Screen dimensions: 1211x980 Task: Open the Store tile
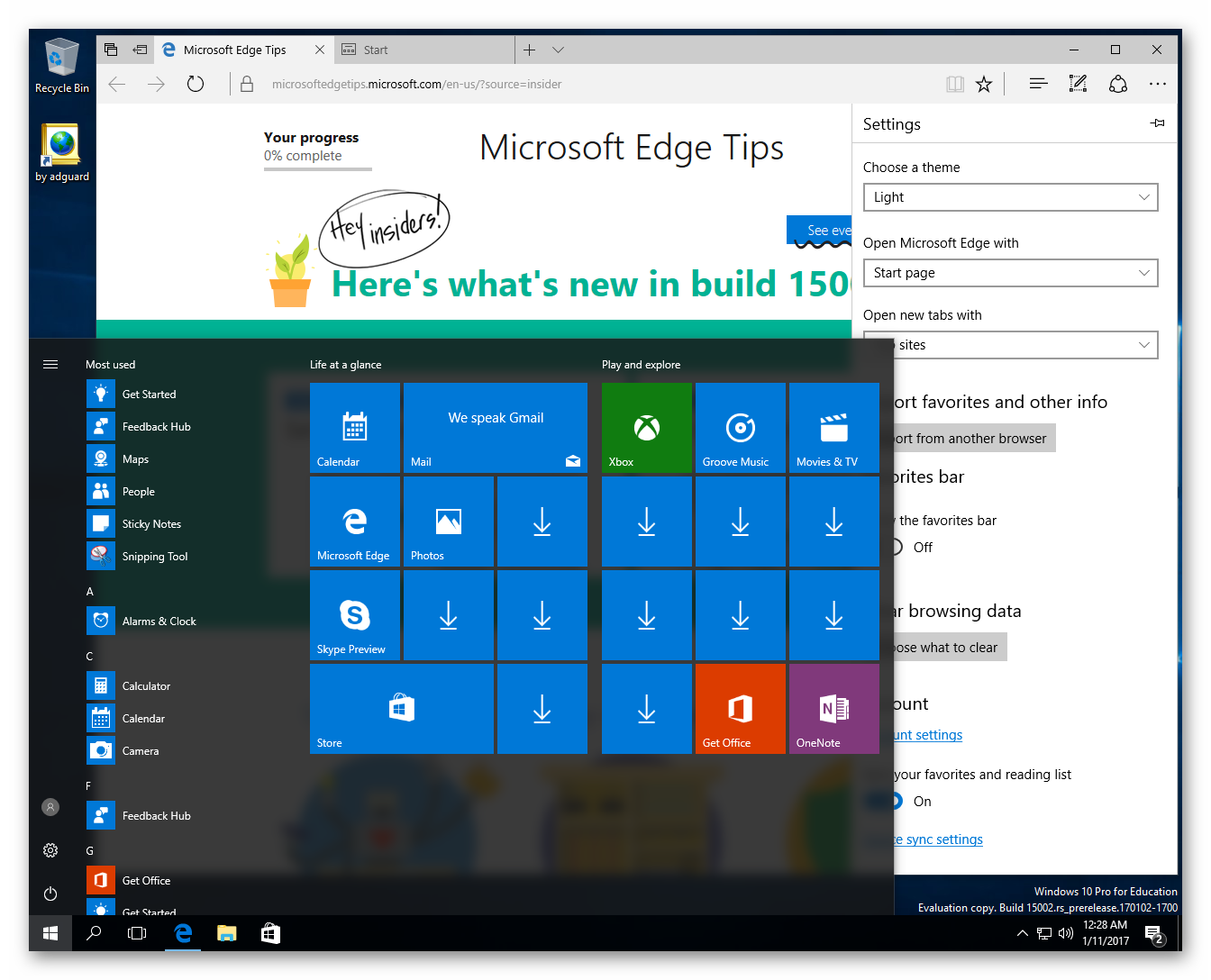pos(402,709)
